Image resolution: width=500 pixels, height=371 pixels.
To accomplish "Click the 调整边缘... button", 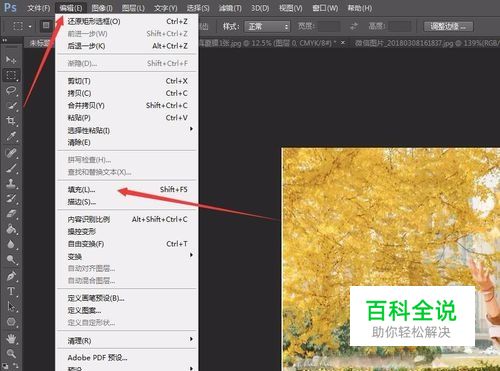I will pos(448,26).
